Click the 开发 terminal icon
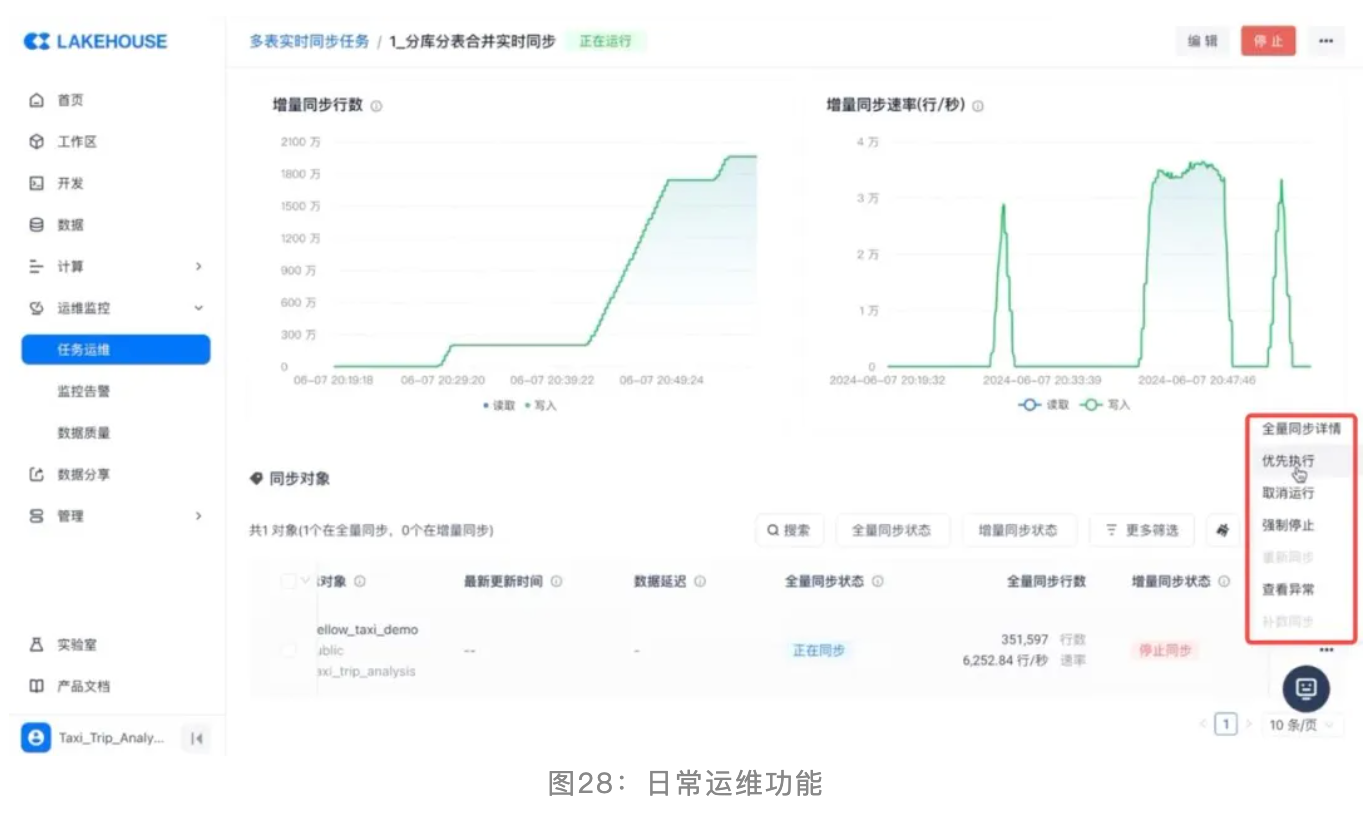Screen dimensions: 1364x820 click(x=37, y=184)
